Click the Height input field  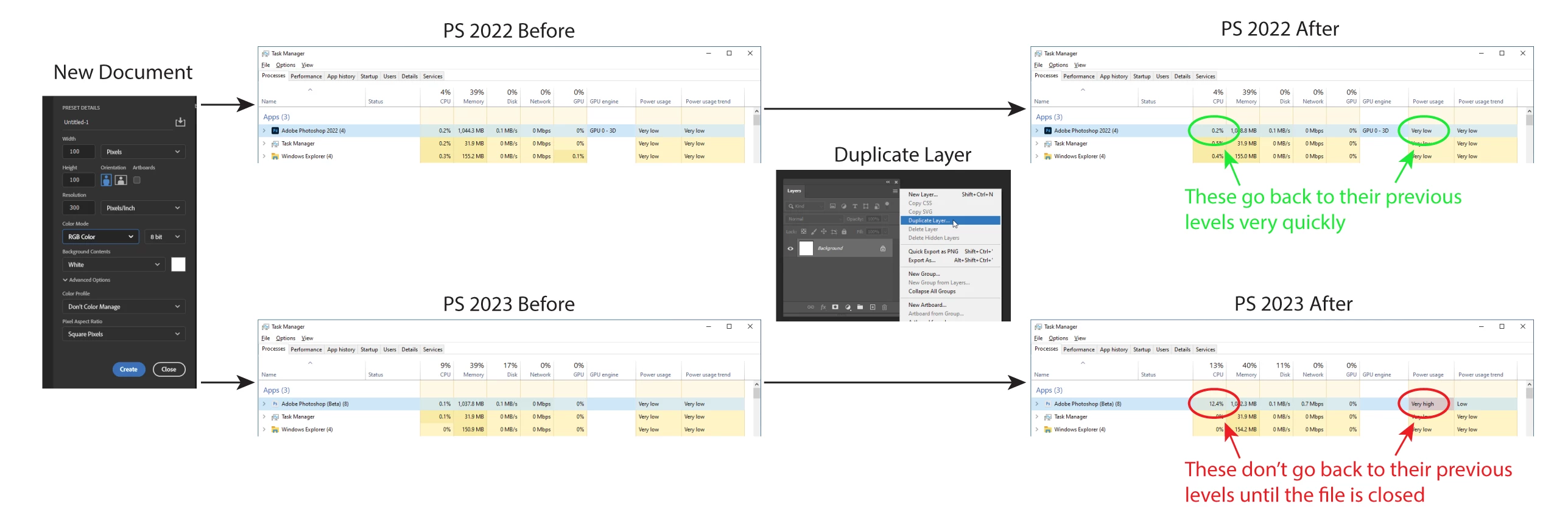coord(79,180)
